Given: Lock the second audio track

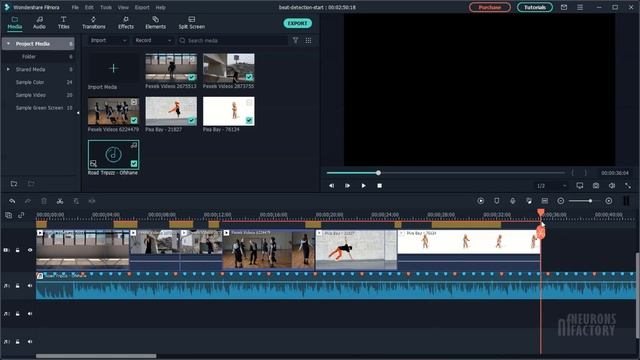Looking at the screenshot, I should (x=18, y=314).
